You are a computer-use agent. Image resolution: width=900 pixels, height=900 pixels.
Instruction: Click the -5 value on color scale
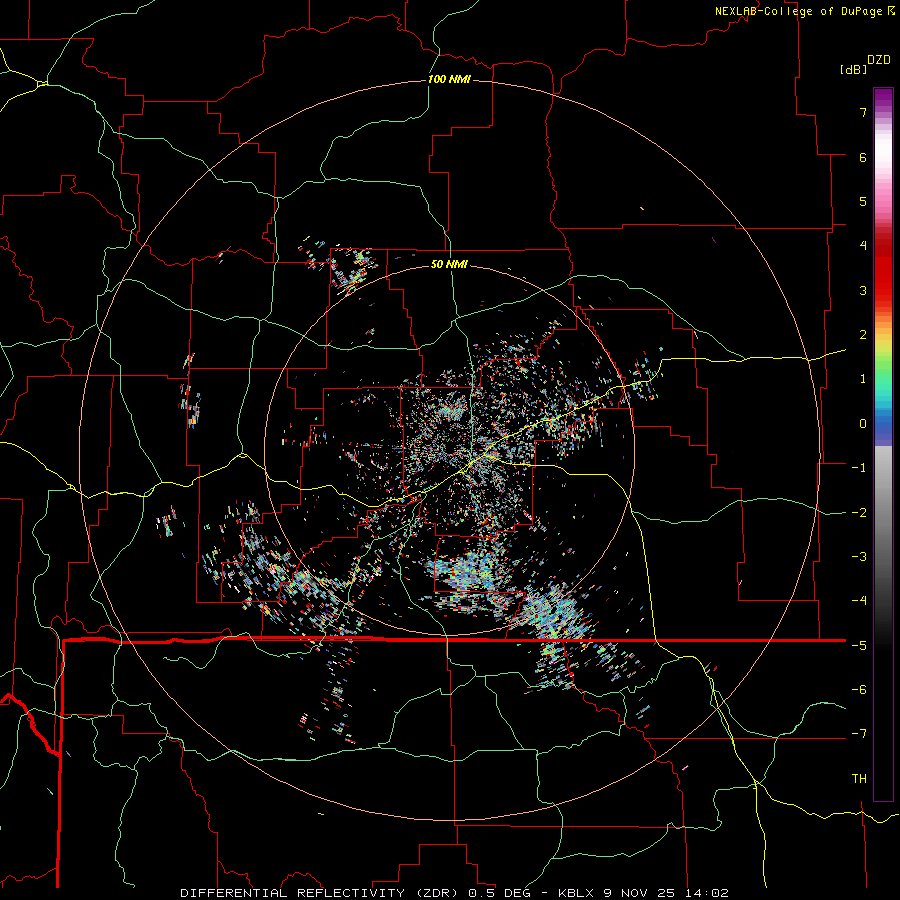point(859,646)
